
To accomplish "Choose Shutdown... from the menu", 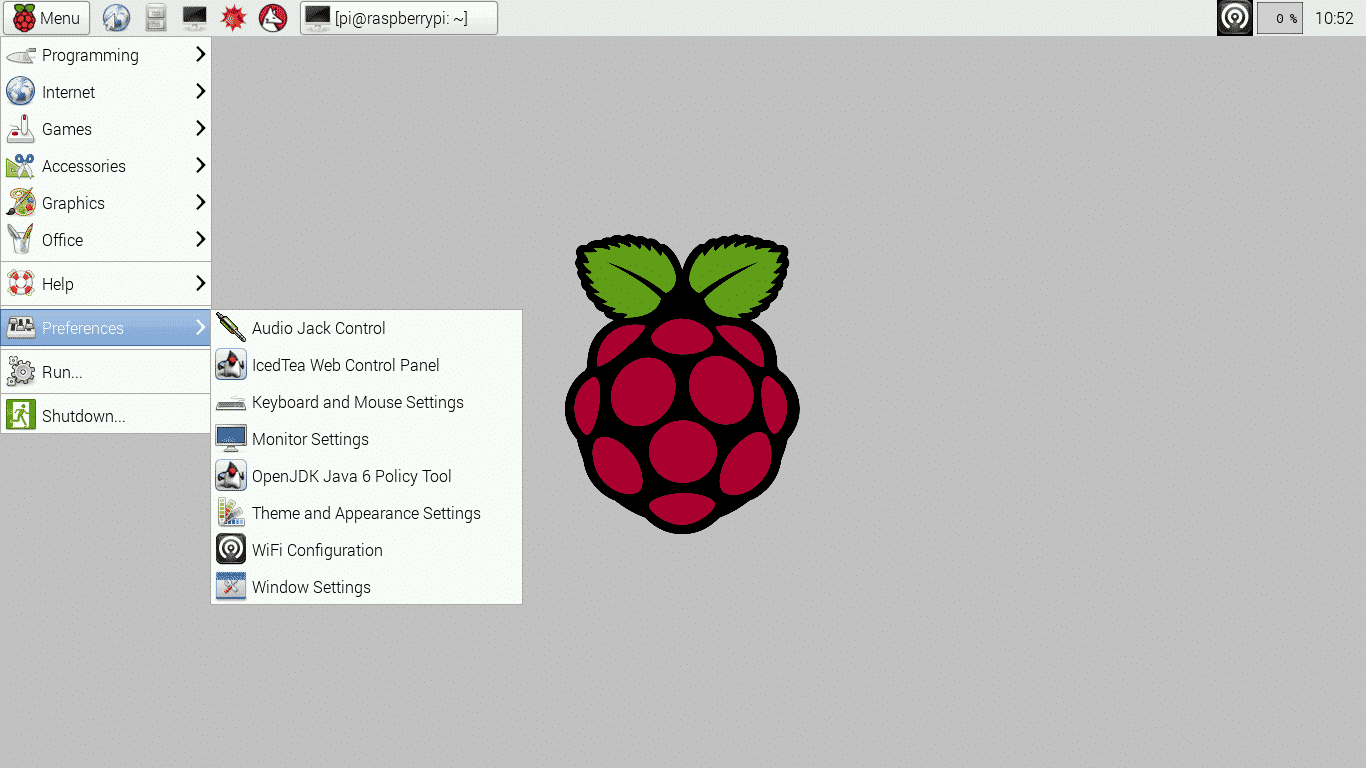I will coord(106,416).
